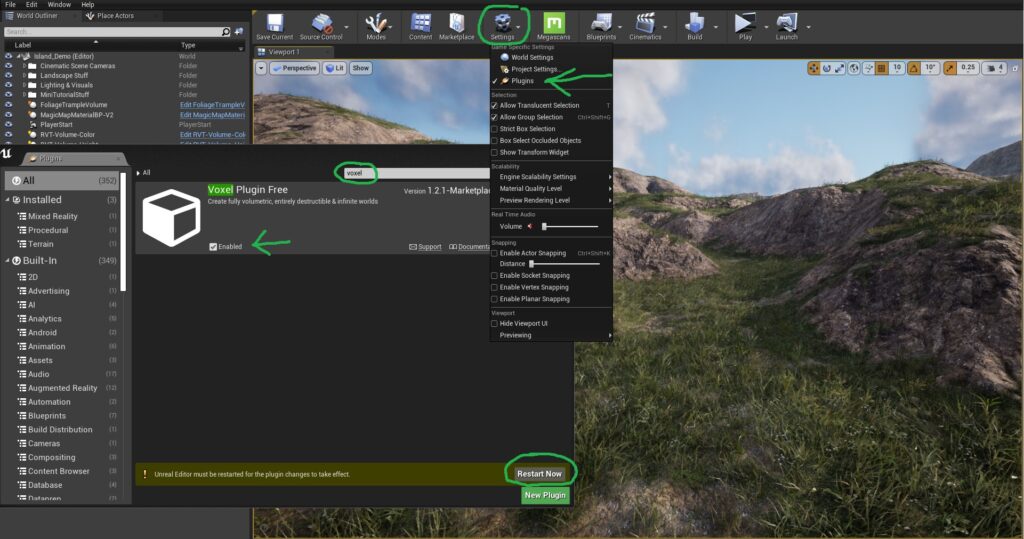Click the Voxel Plugin cube thumbnail

pyautogui.click(x=171, y=218)
